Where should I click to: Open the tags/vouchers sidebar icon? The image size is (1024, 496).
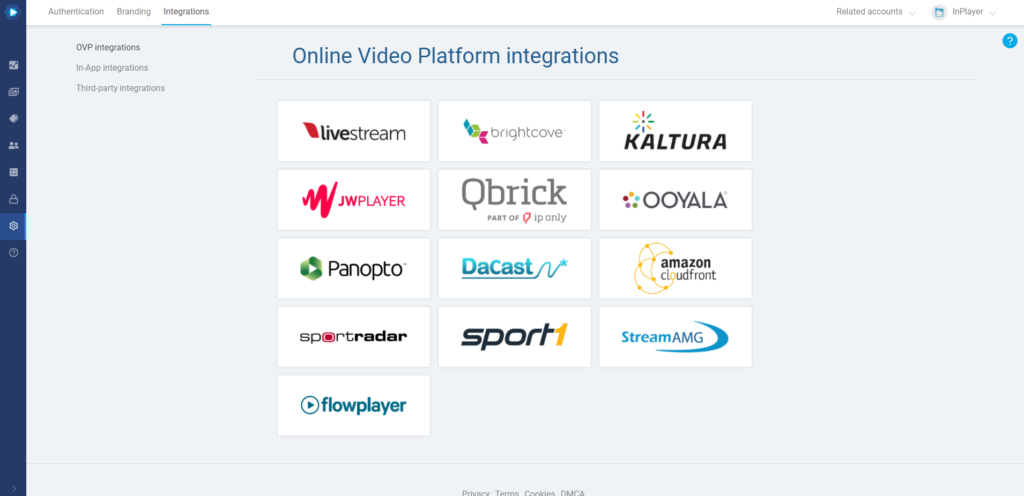click(13, 119)
